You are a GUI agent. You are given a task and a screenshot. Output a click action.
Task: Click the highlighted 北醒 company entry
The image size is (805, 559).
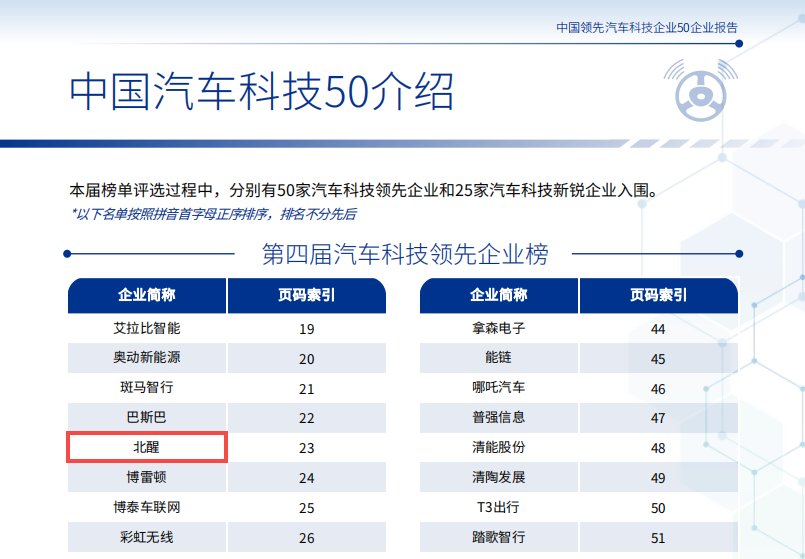pos(147,447)
